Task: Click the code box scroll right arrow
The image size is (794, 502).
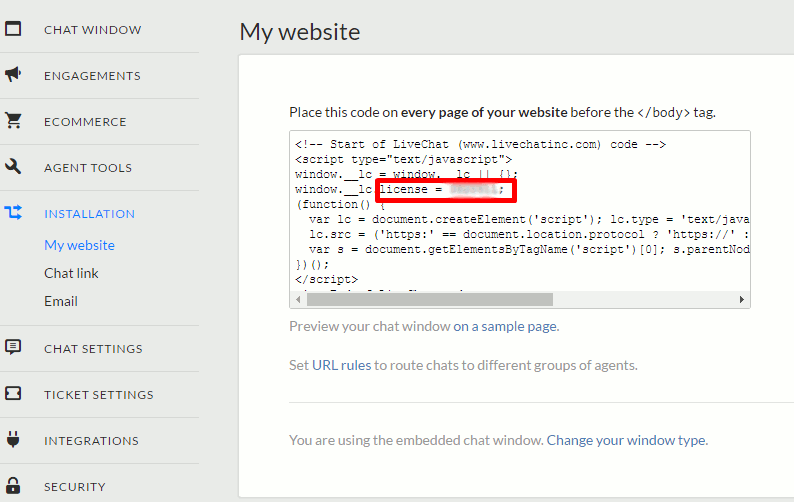Action: pos(742,299)
